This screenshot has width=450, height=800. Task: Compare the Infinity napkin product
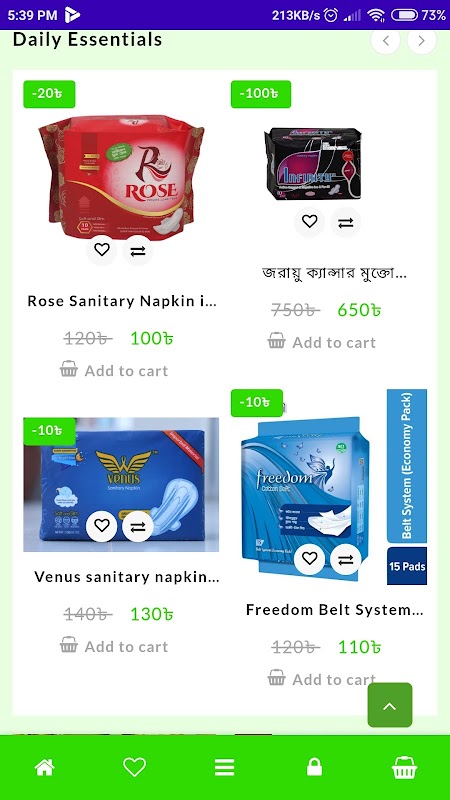click(345, 222)
